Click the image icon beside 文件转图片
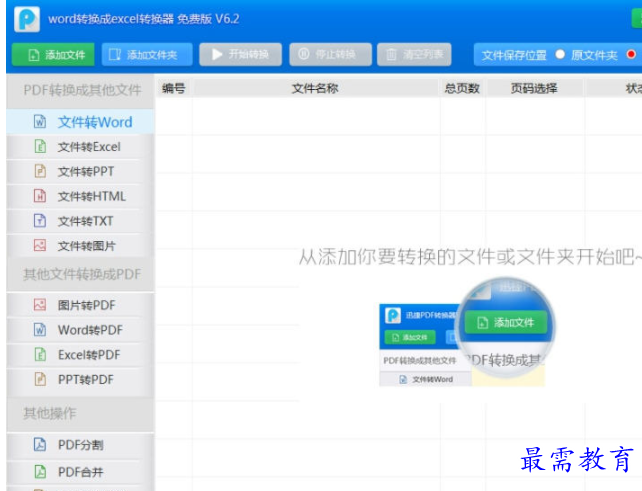 40,245
